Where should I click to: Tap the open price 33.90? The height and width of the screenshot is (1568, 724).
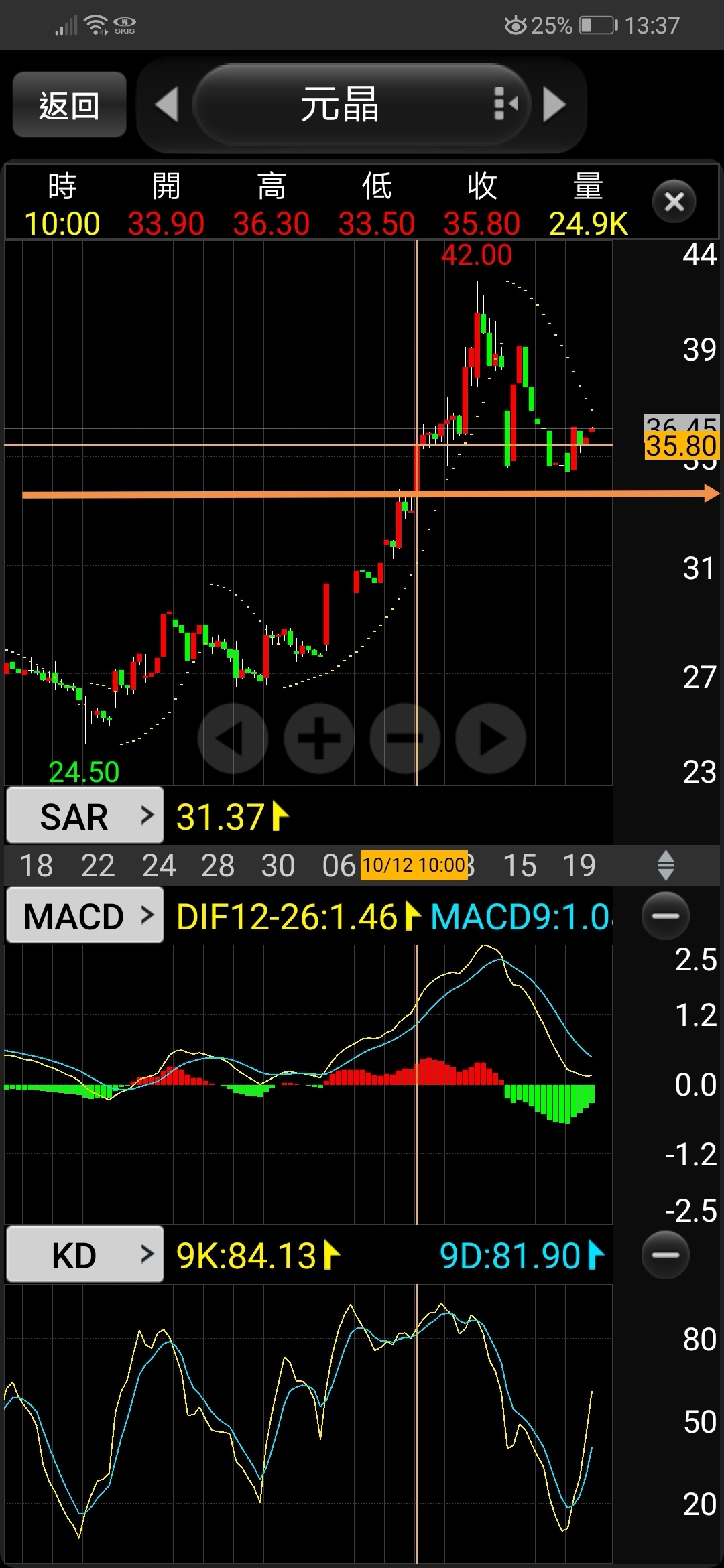point(166,223)
